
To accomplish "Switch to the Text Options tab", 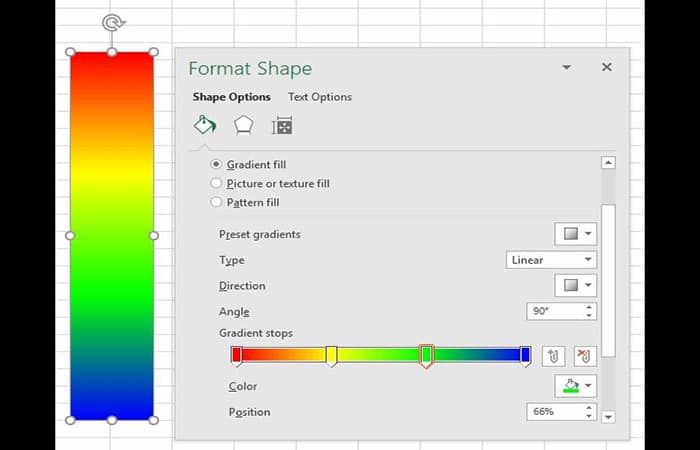I will pos(320,97).
